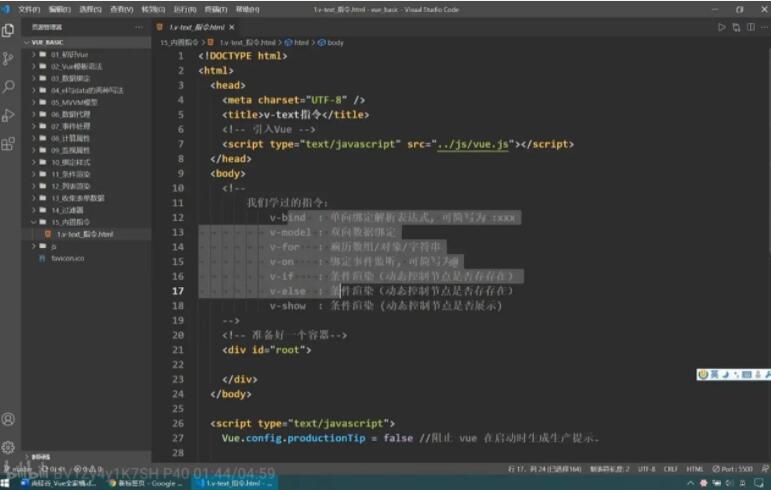Click the feedback icon at the status bar's end
The image size is (771, 490).
[765, 469]
